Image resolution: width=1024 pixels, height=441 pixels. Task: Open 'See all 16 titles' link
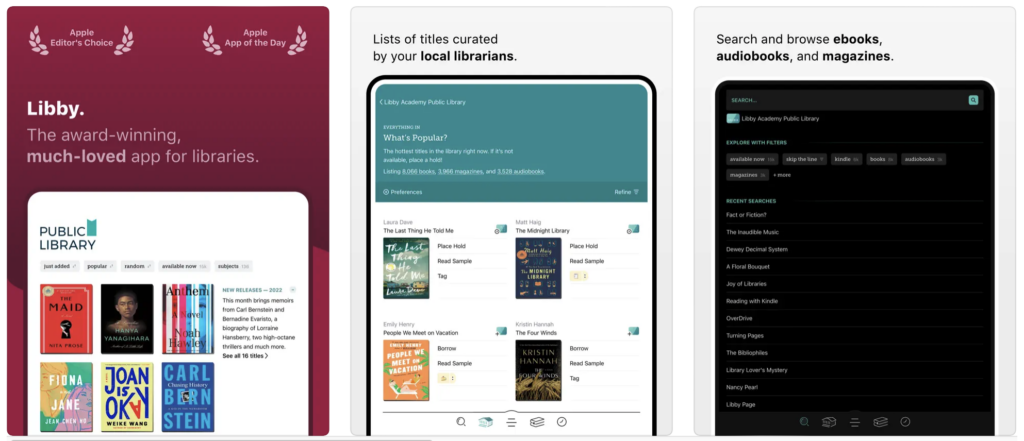coord(245,356)
